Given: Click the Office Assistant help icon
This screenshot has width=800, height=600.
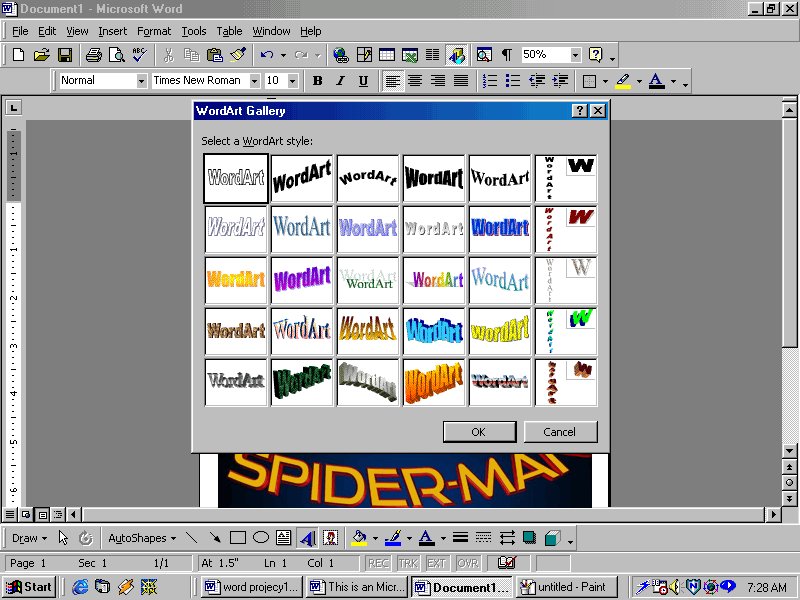Looking at the screenshot, I should tap(595, 55).
